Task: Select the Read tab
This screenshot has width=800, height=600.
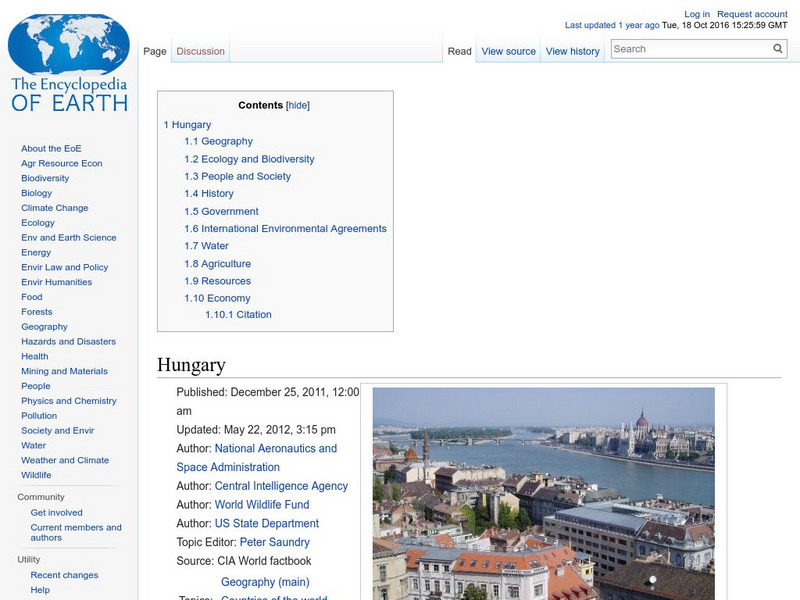Action: 459,50
